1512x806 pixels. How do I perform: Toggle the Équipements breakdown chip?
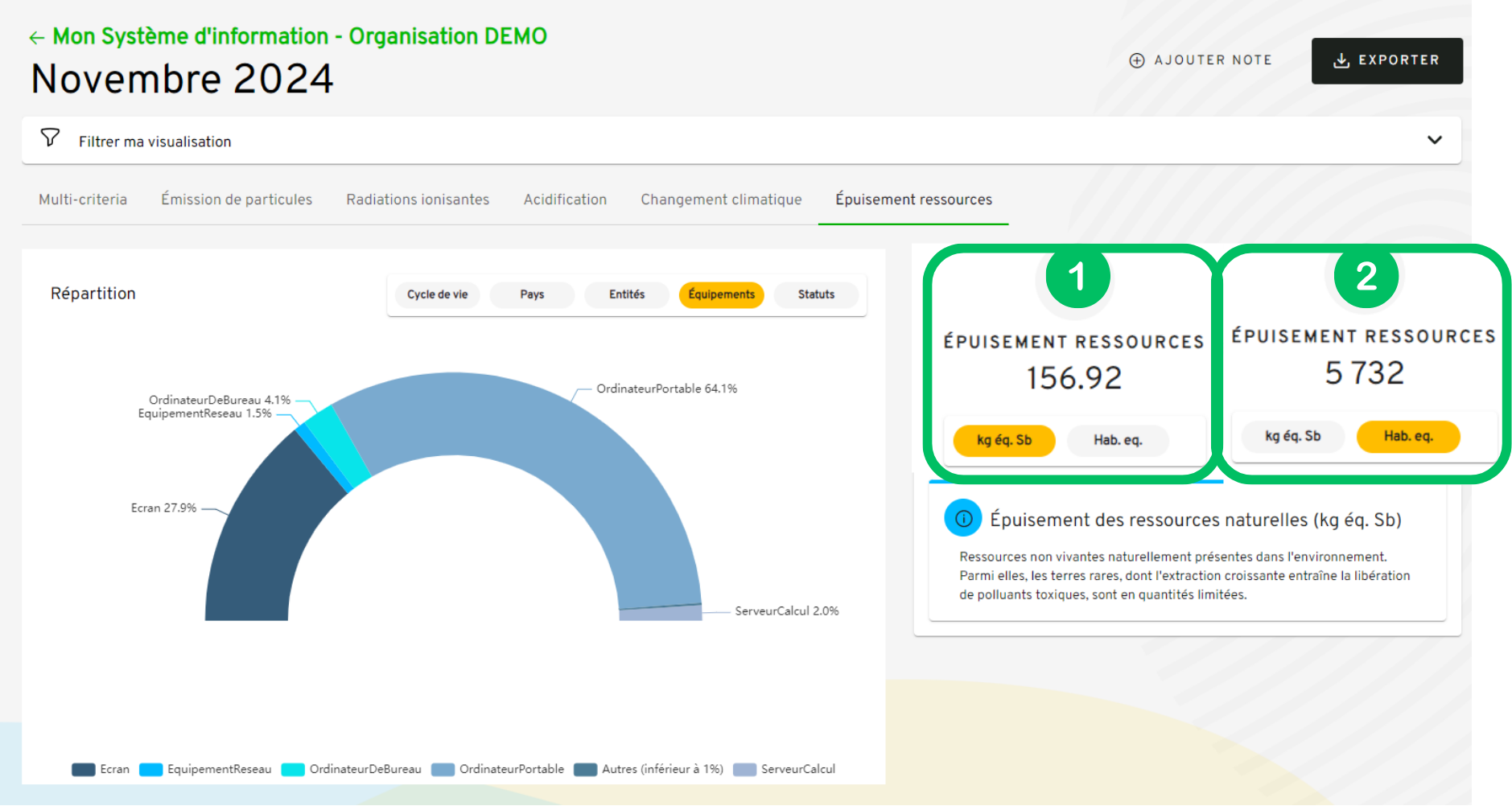coord(721,294)
